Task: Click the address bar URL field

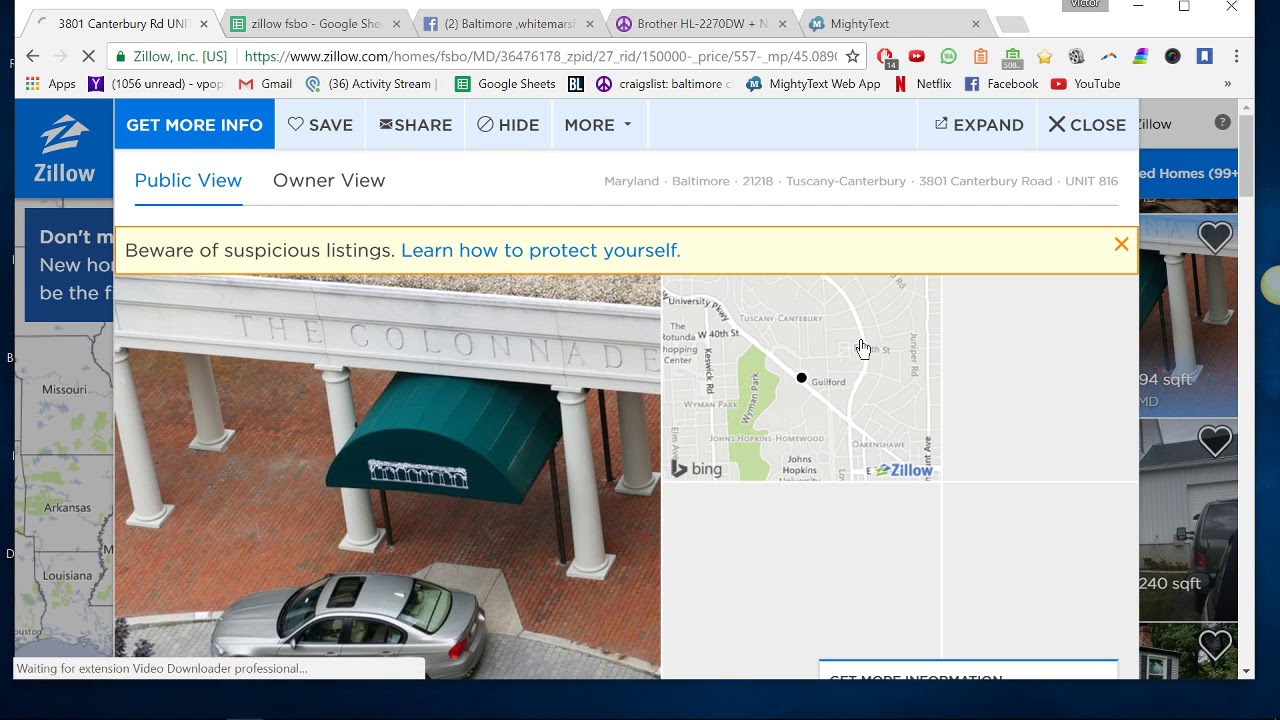Action: tap(540, 56)
